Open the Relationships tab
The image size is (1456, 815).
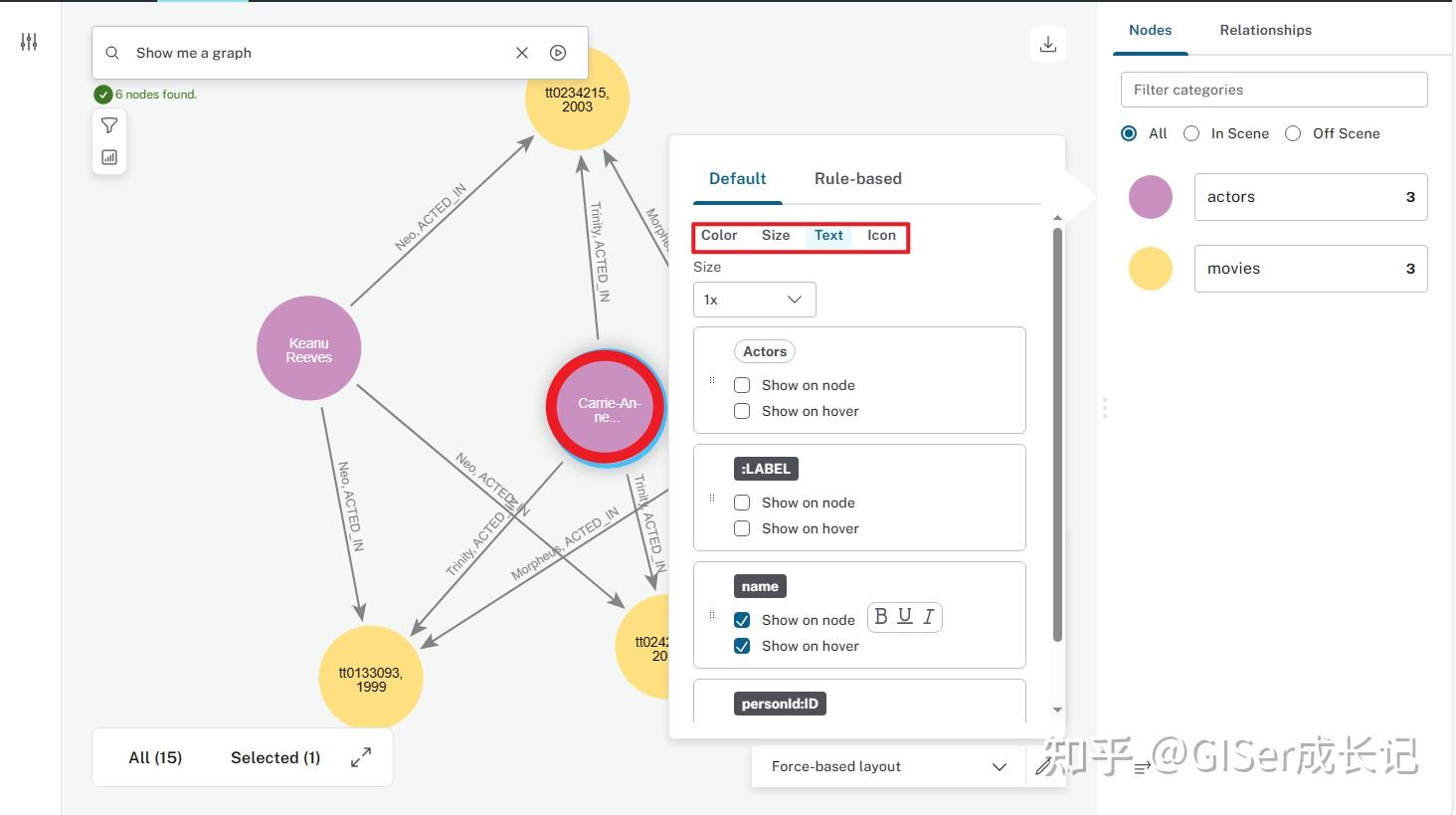(x=1265, y=30)
